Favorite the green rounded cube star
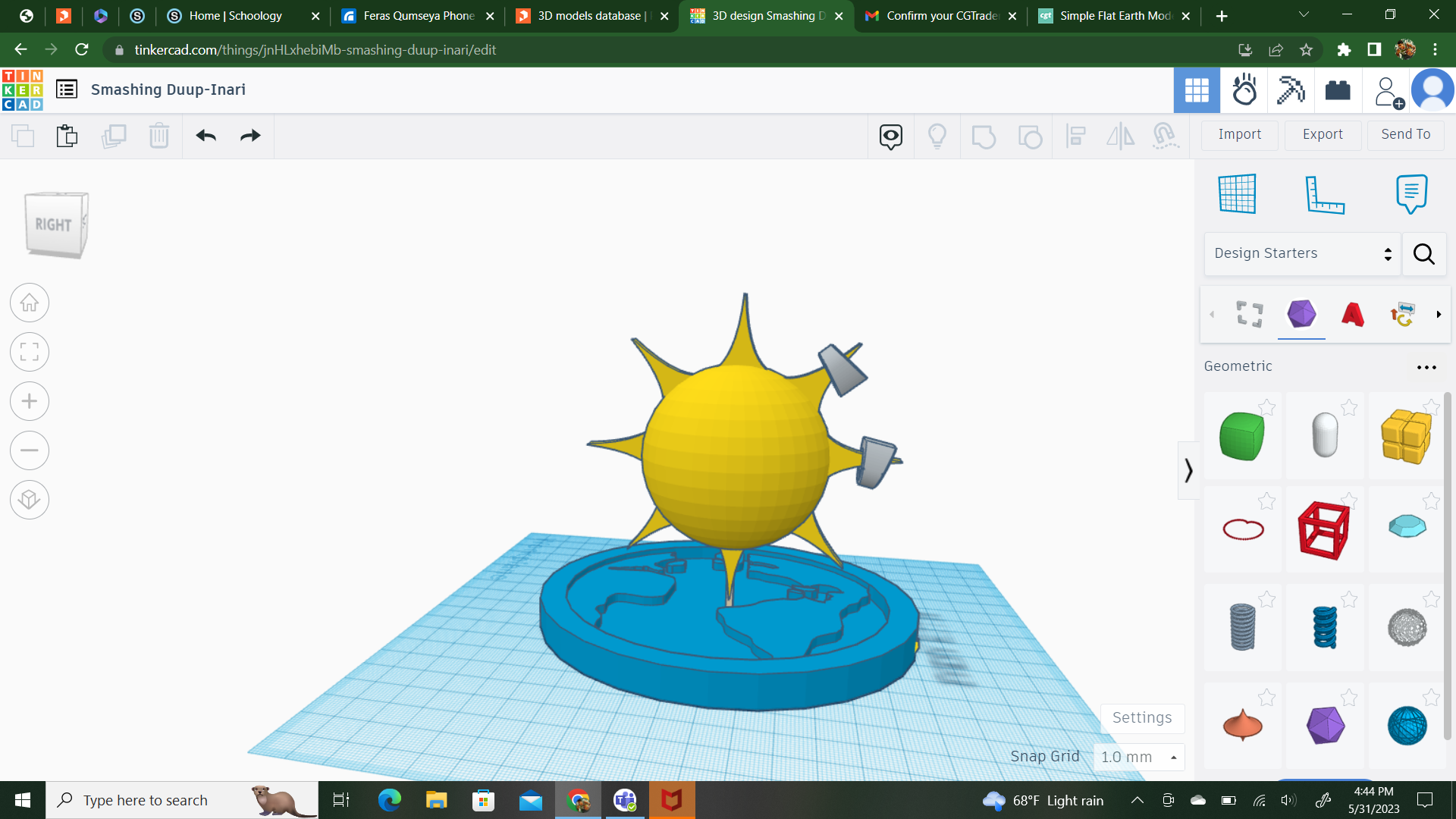 (x=1266, y=407)
